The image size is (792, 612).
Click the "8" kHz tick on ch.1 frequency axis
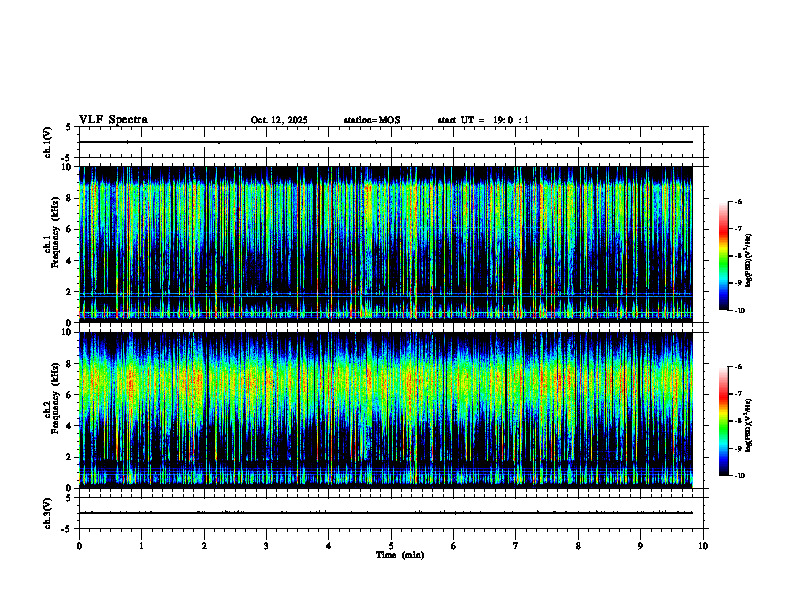click(70, 198)
